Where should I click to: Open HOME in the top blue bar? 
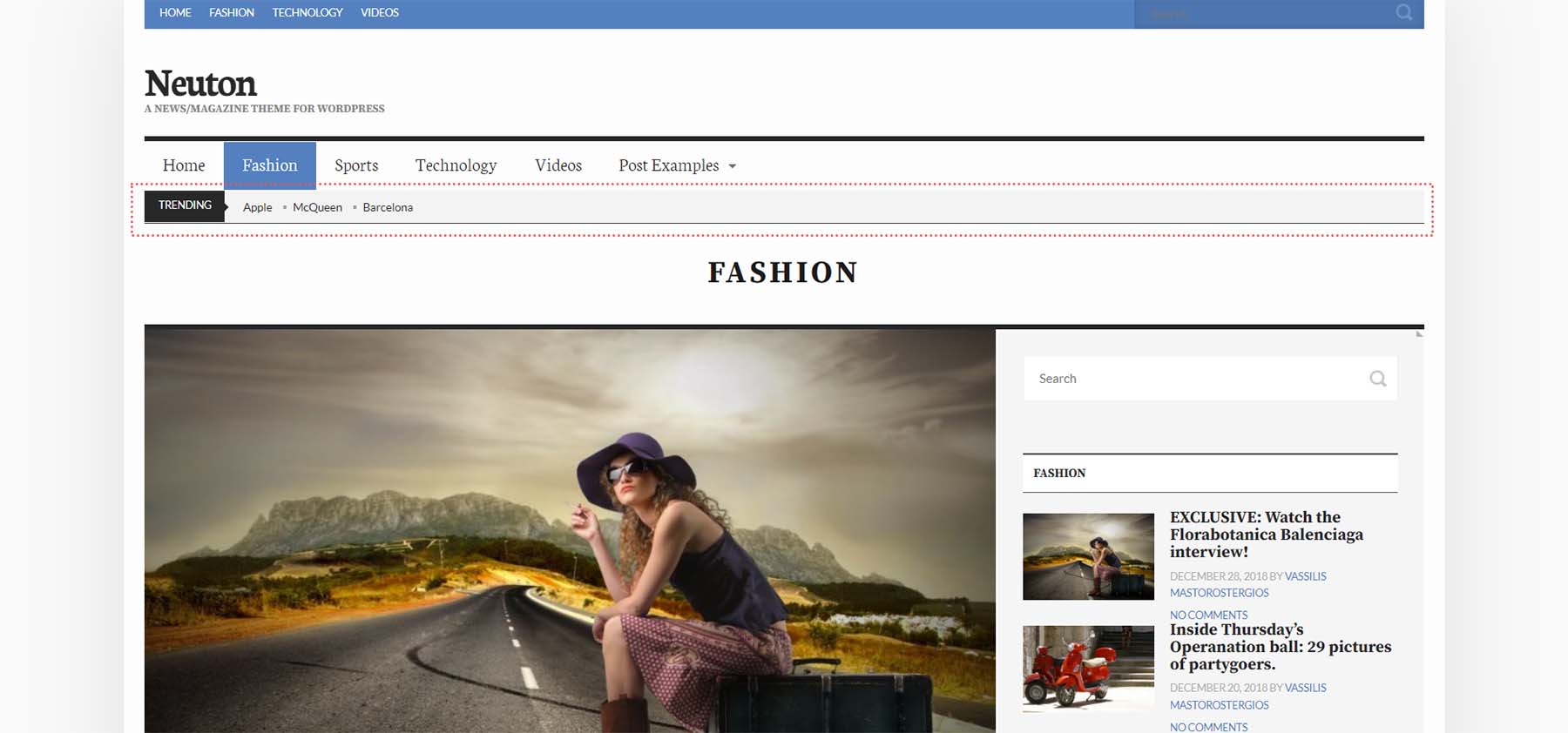[175, 12]
